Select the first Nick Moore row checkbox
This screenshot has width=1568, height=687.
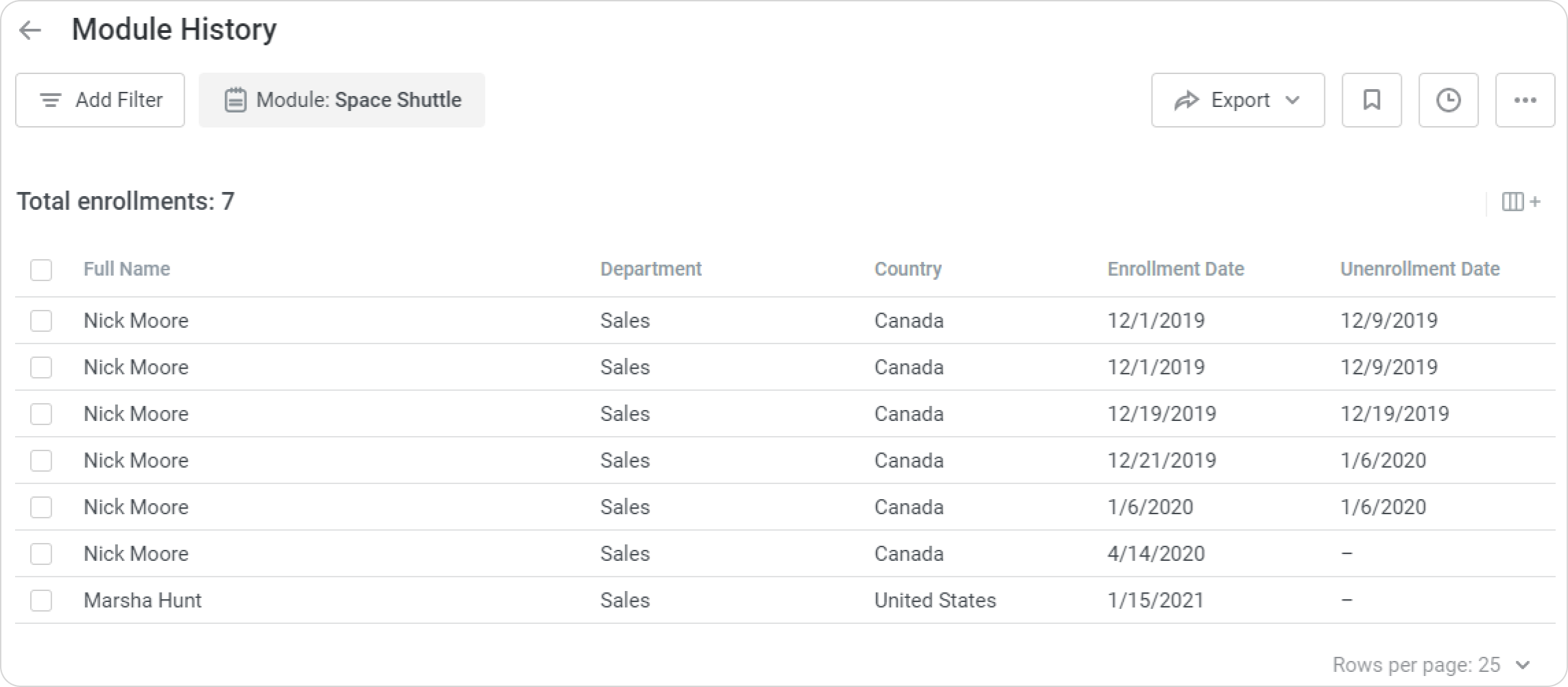(41, 321)
